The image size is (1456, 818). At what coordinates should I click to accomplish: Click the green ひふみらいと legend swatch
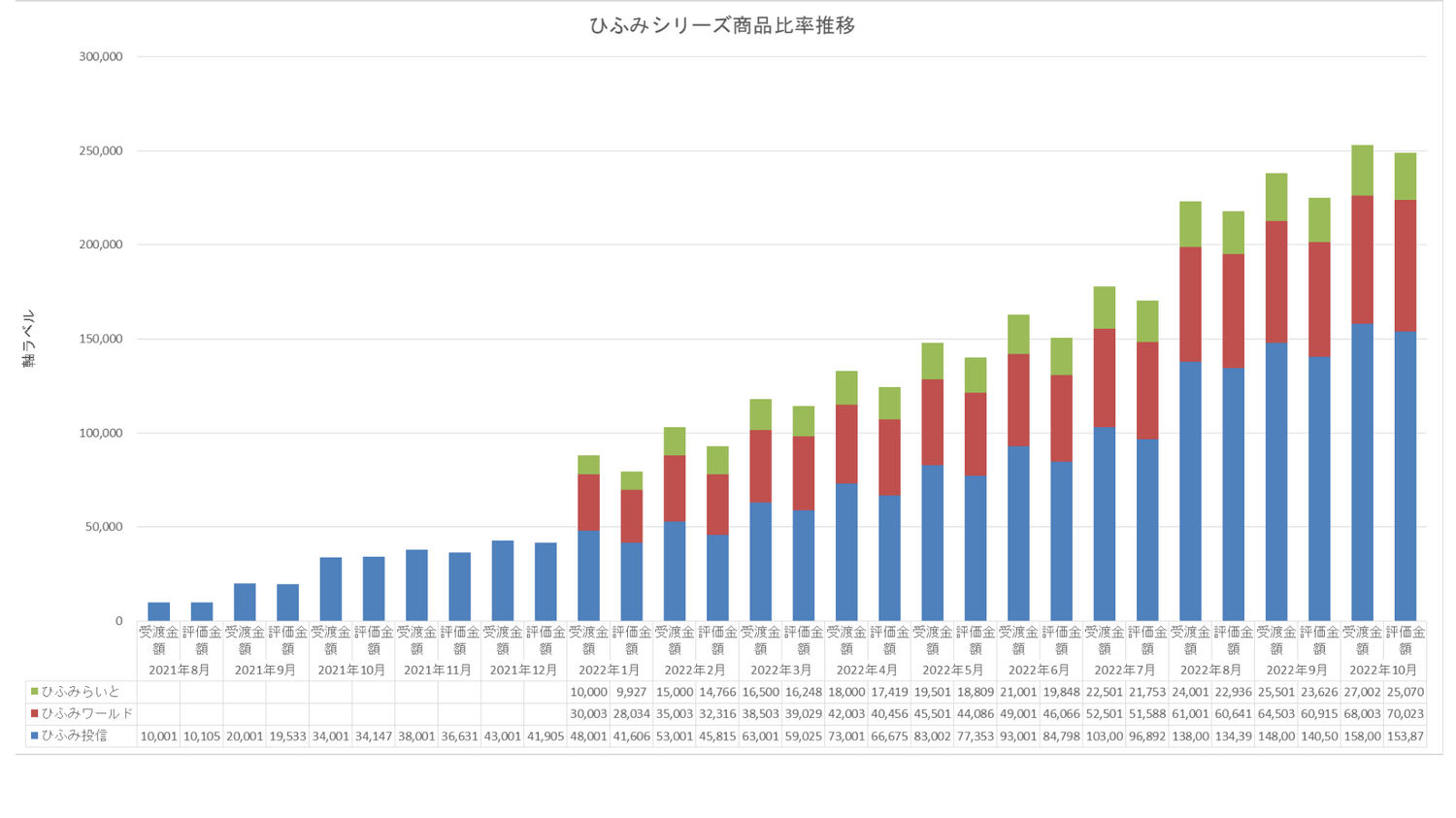click(35, 692)
